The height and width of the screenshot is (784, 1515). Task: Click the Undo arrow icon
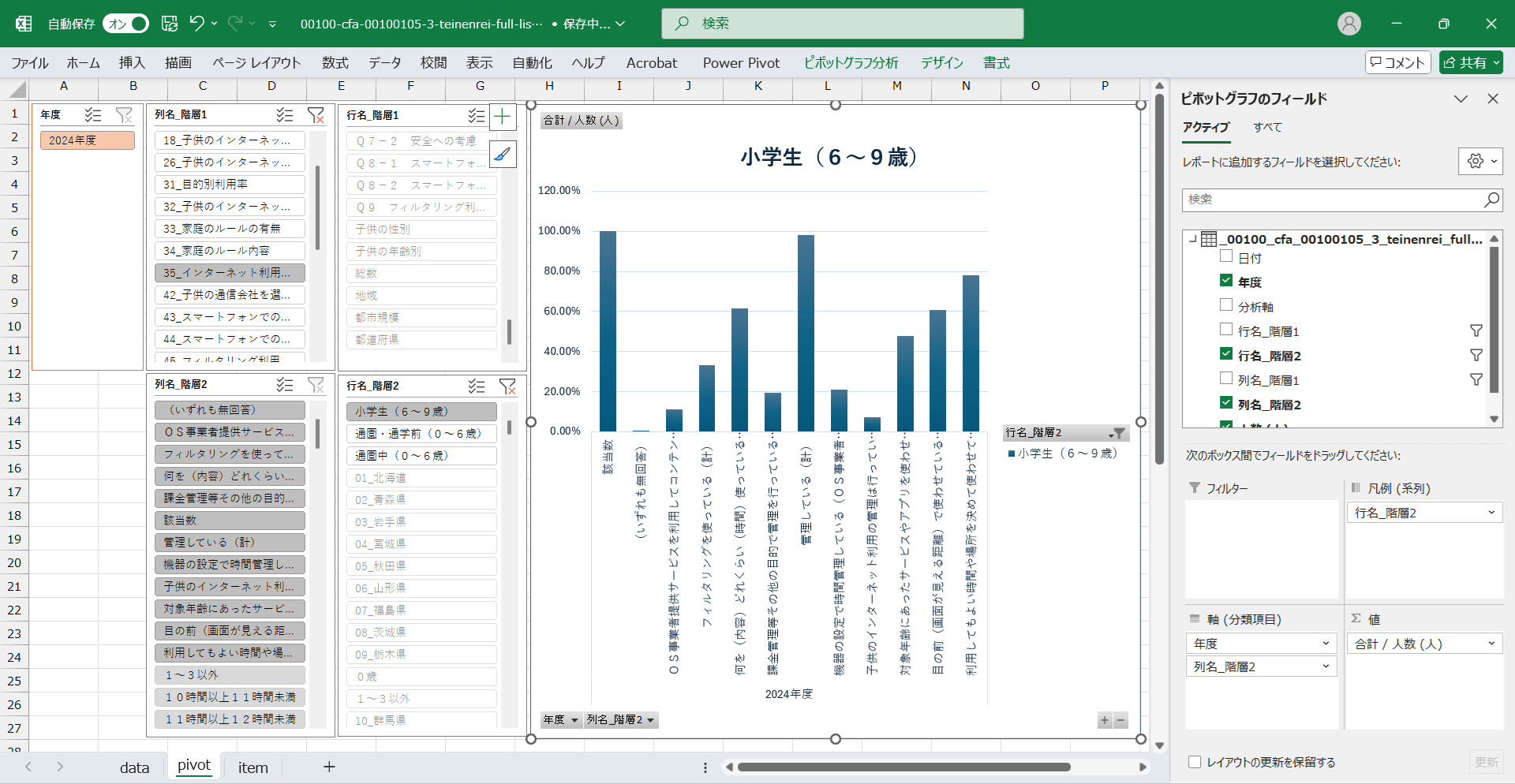point(196,24)
